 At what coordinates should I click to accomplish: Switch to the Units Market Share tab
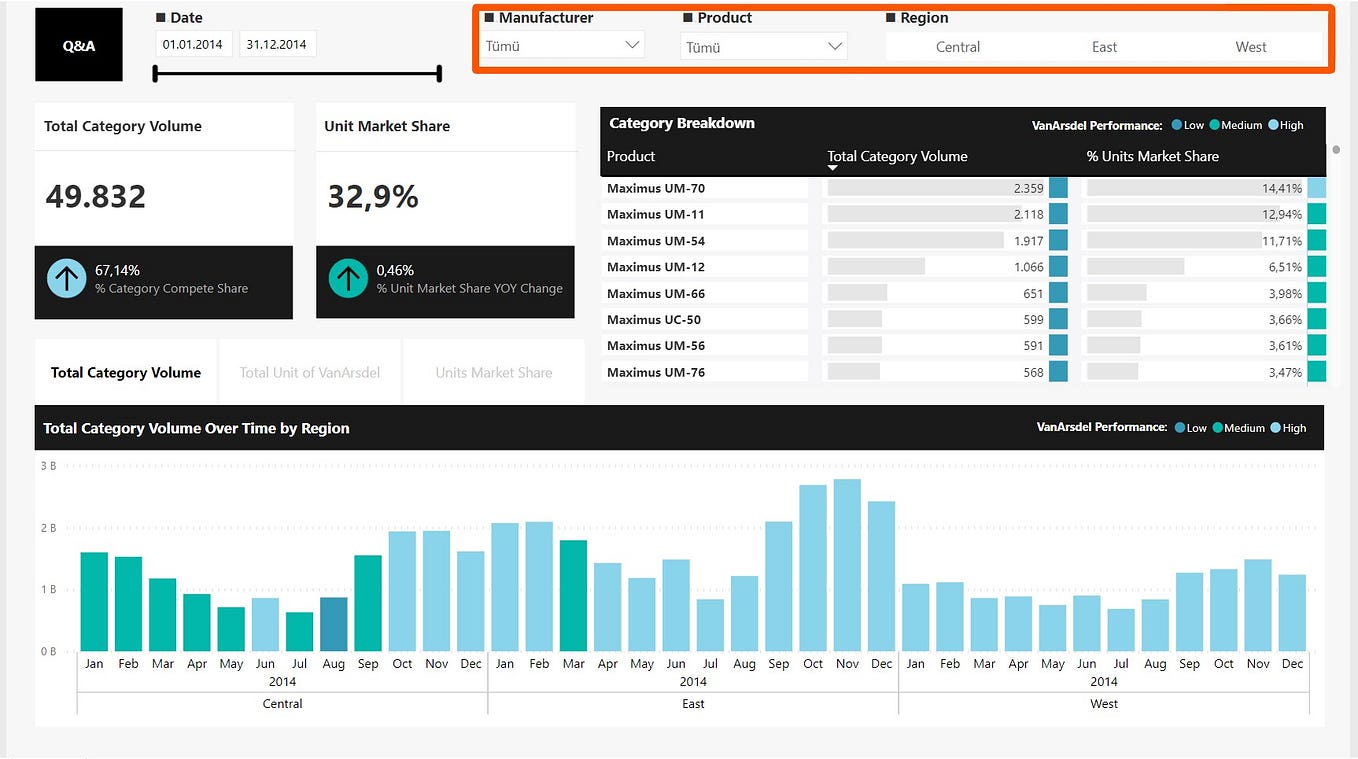point(494,372)
